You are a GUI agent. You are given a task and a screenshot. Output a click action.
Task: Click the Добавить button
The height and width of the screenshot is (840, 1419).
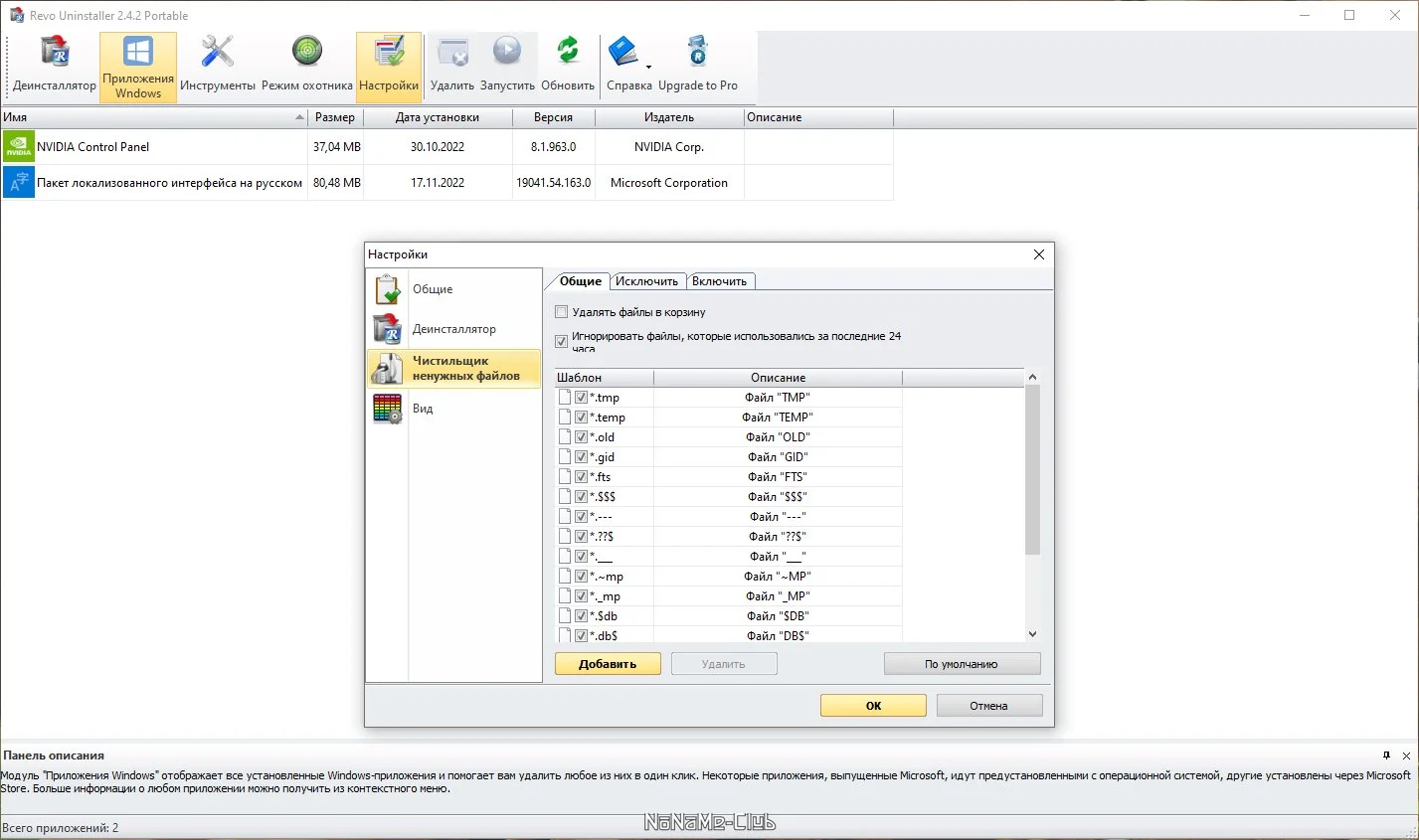pyautogui.click(x=608, y=664)
